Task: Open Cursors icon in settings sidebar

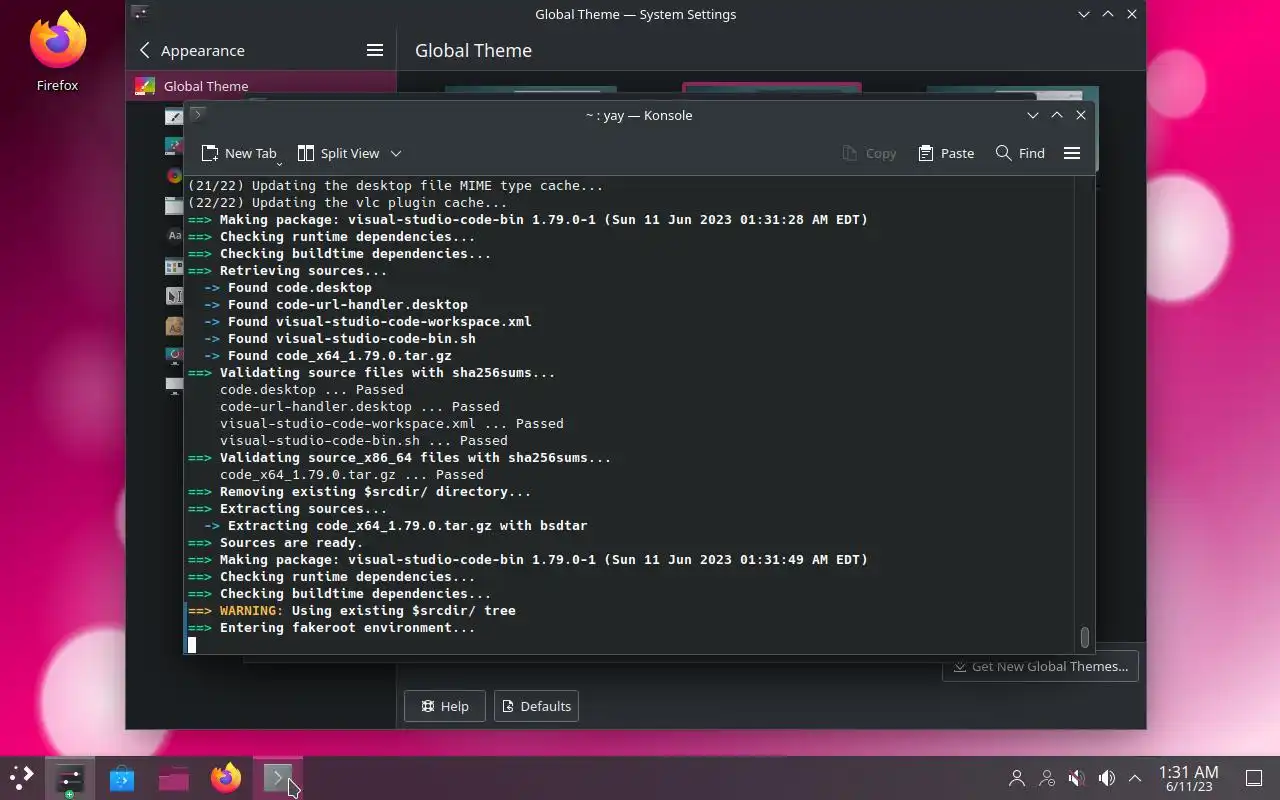Action: pos(174,296)
